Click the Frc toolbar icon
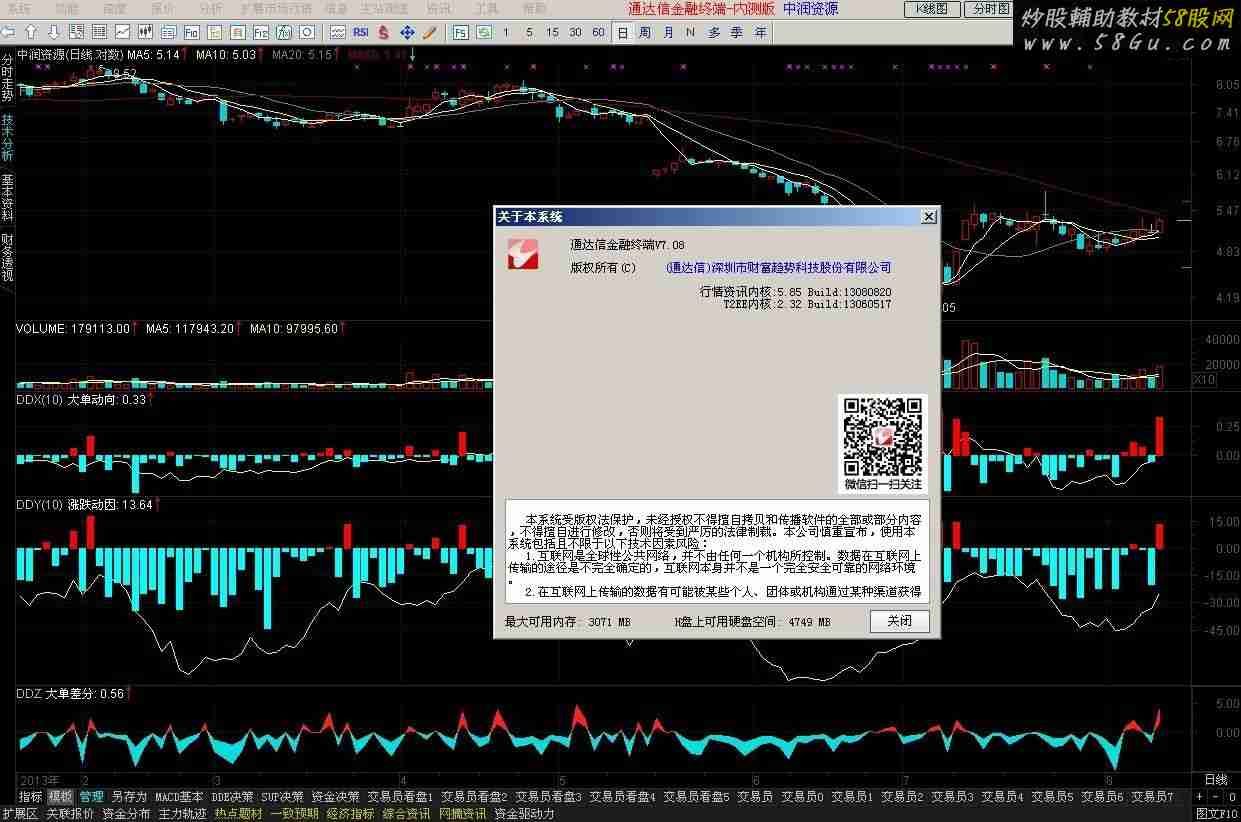Screen dimensions: 1241x822 coord(261,32)
